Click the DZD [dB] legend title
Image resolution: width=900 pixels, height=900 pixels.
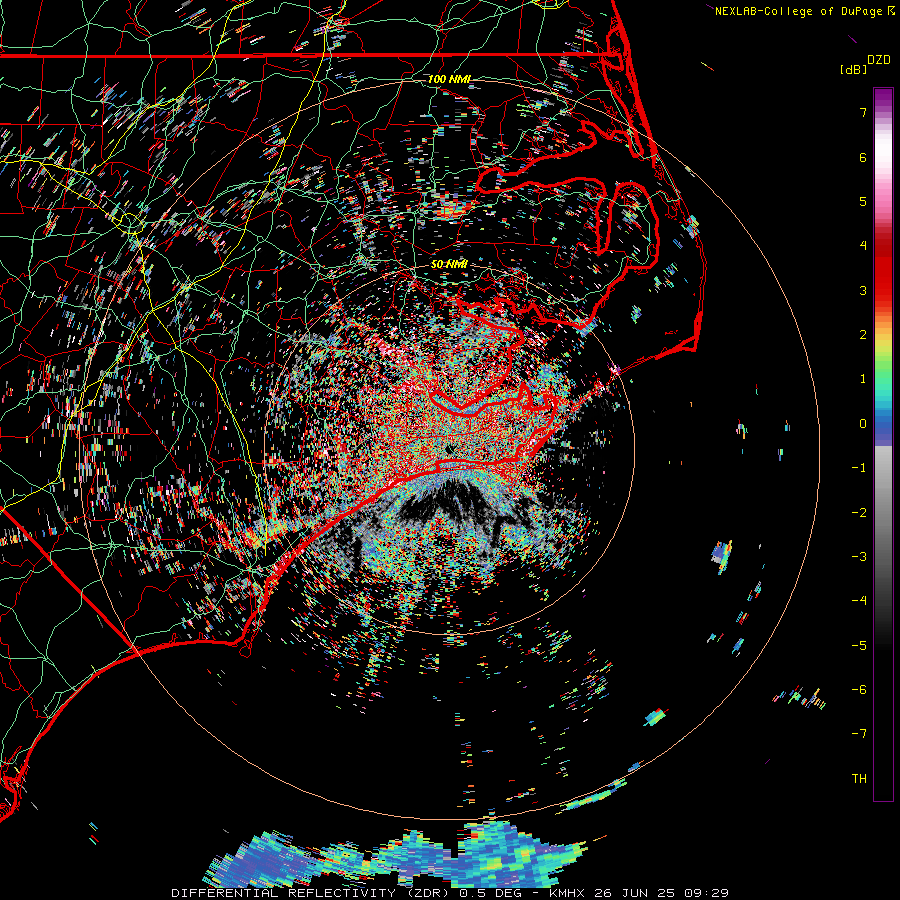click(x=865, y=64)
